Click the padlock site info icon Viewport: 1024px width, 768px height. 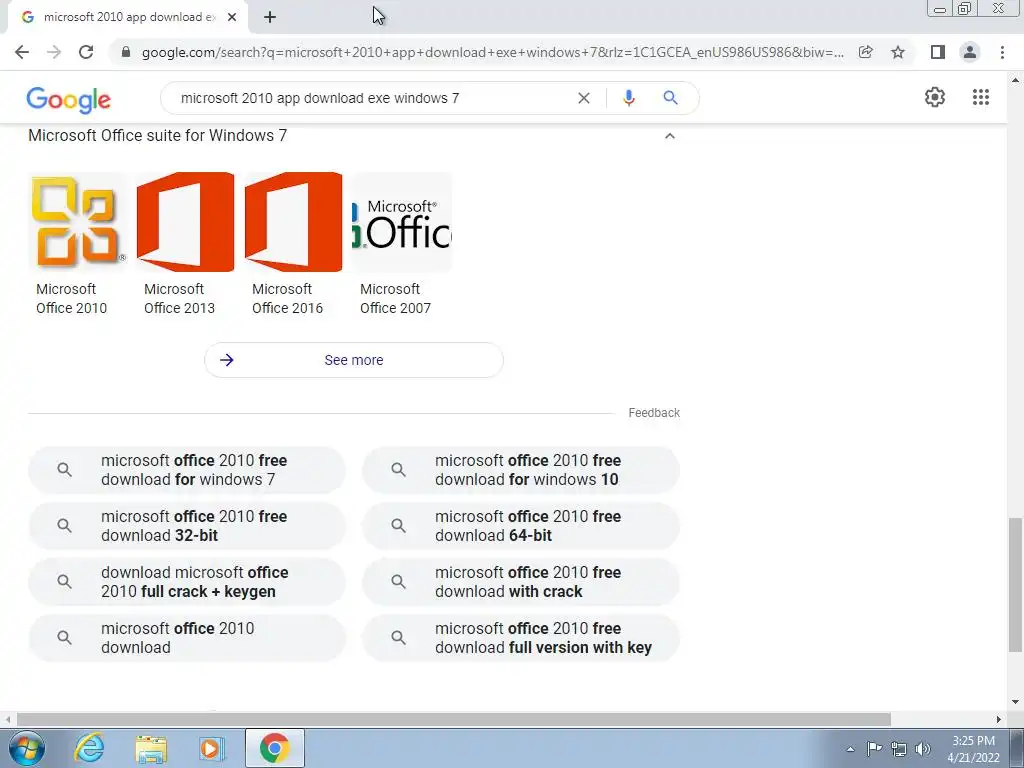tap(126, 52)
